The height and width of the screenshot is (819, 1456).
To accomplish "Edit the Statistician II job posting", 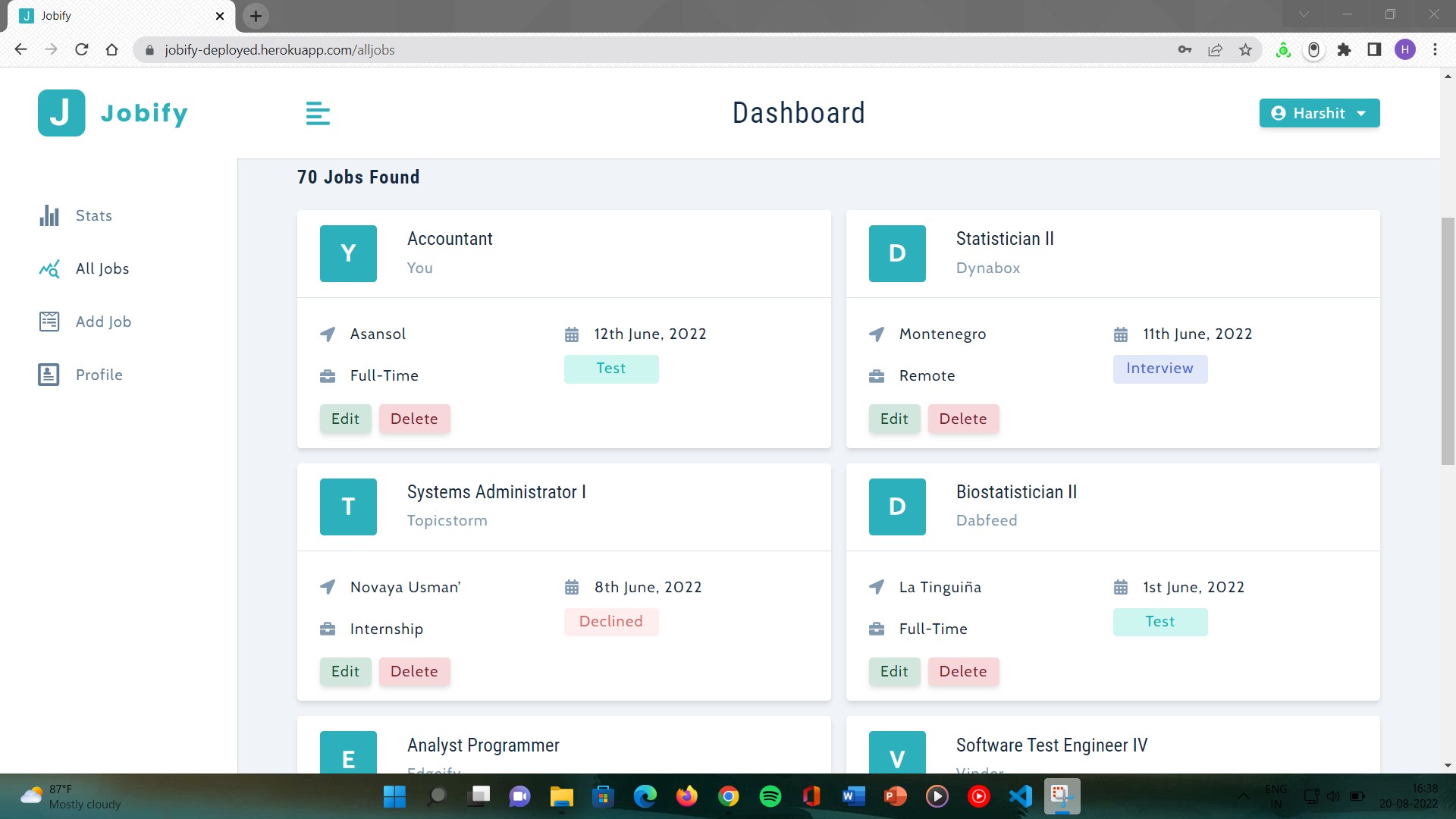I will coord(894,419).
